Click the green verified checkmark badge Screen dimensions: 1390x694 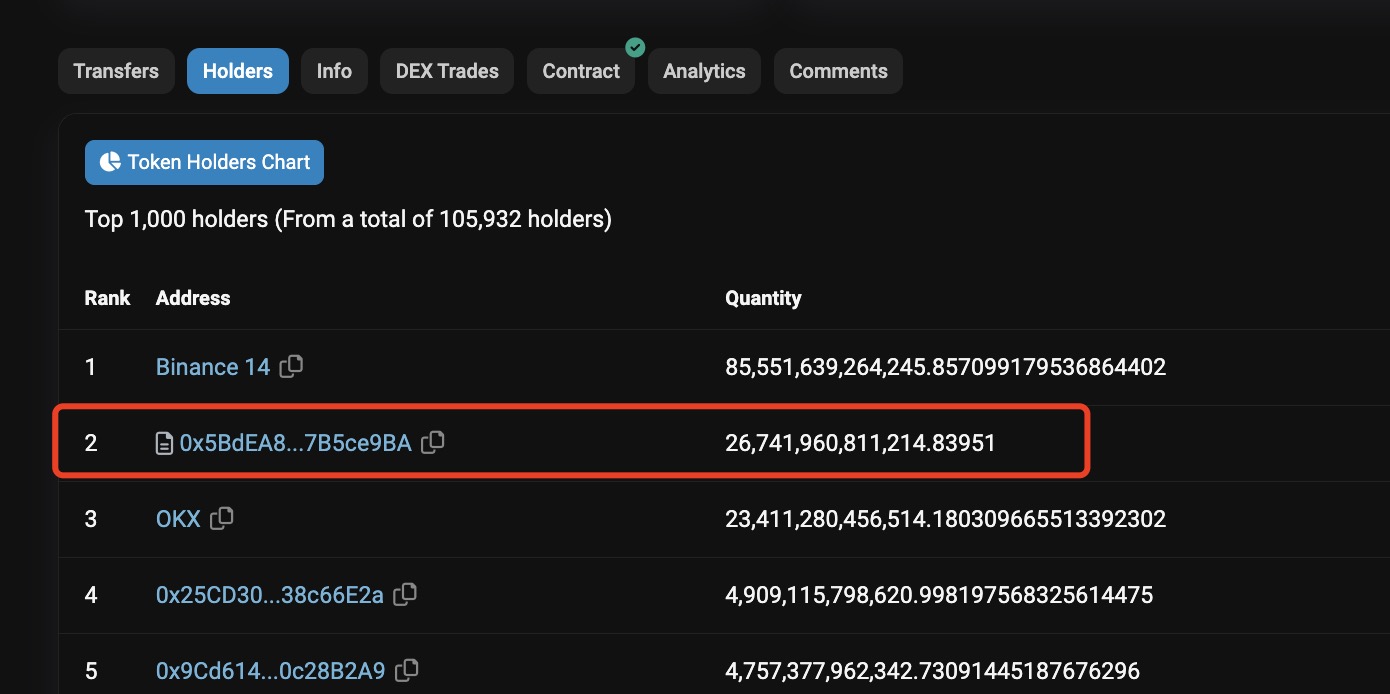pyautogui.click(x=635, y=47)
